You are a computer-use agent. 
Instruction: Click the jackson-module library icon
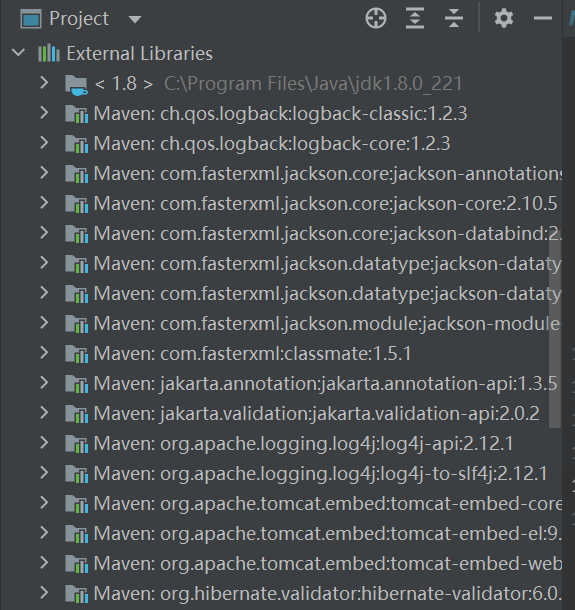[x=76, y=324]
